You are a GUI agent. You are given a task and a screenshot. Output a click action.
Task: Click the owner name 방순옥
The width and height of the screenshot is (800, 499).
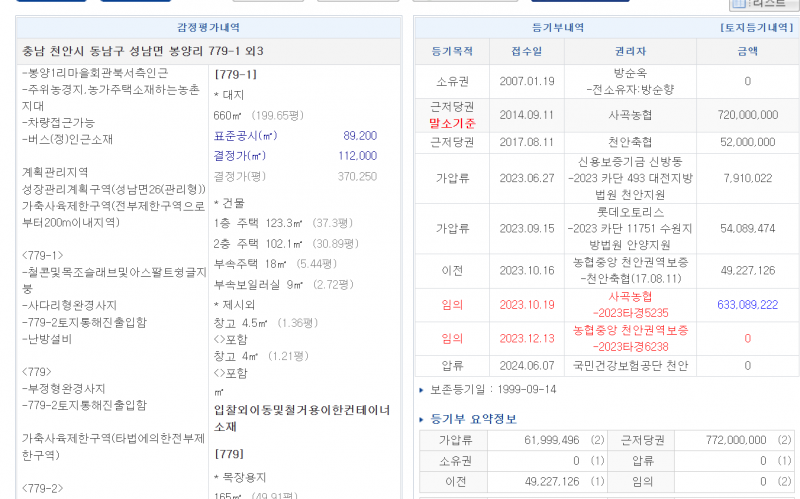click(x=630, y=73)
